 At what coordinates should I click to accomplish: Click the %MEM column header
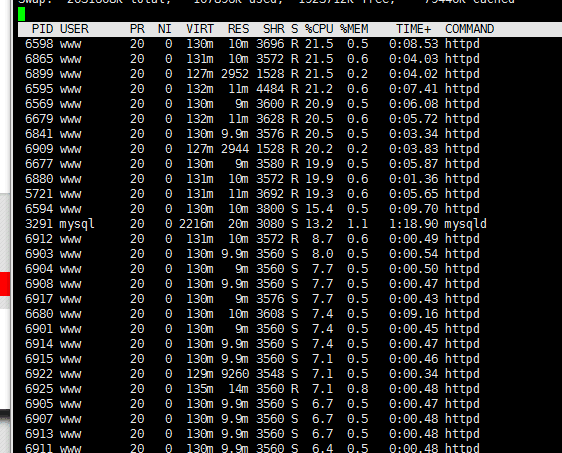pos(354,29)
